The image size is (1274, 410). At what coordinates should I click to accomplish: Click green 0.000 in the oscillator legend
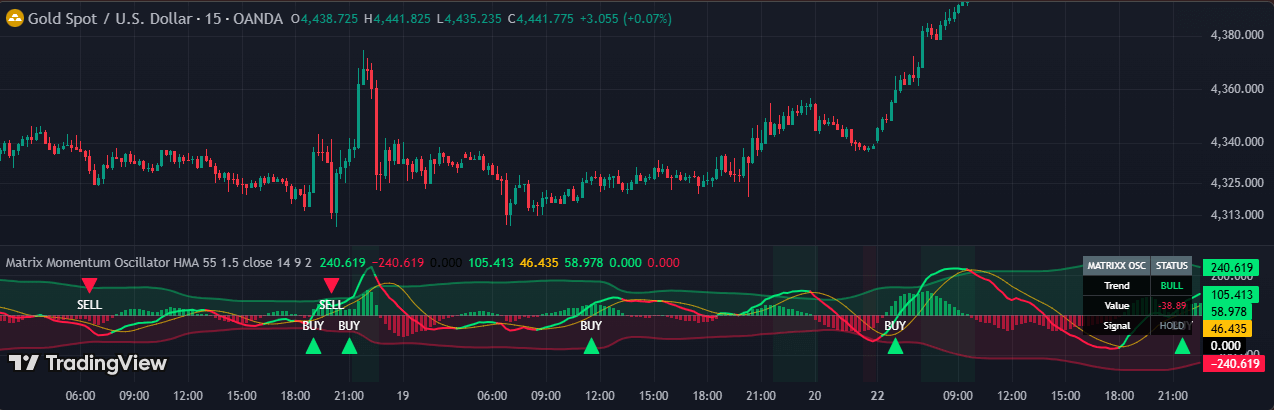(626, 262)
